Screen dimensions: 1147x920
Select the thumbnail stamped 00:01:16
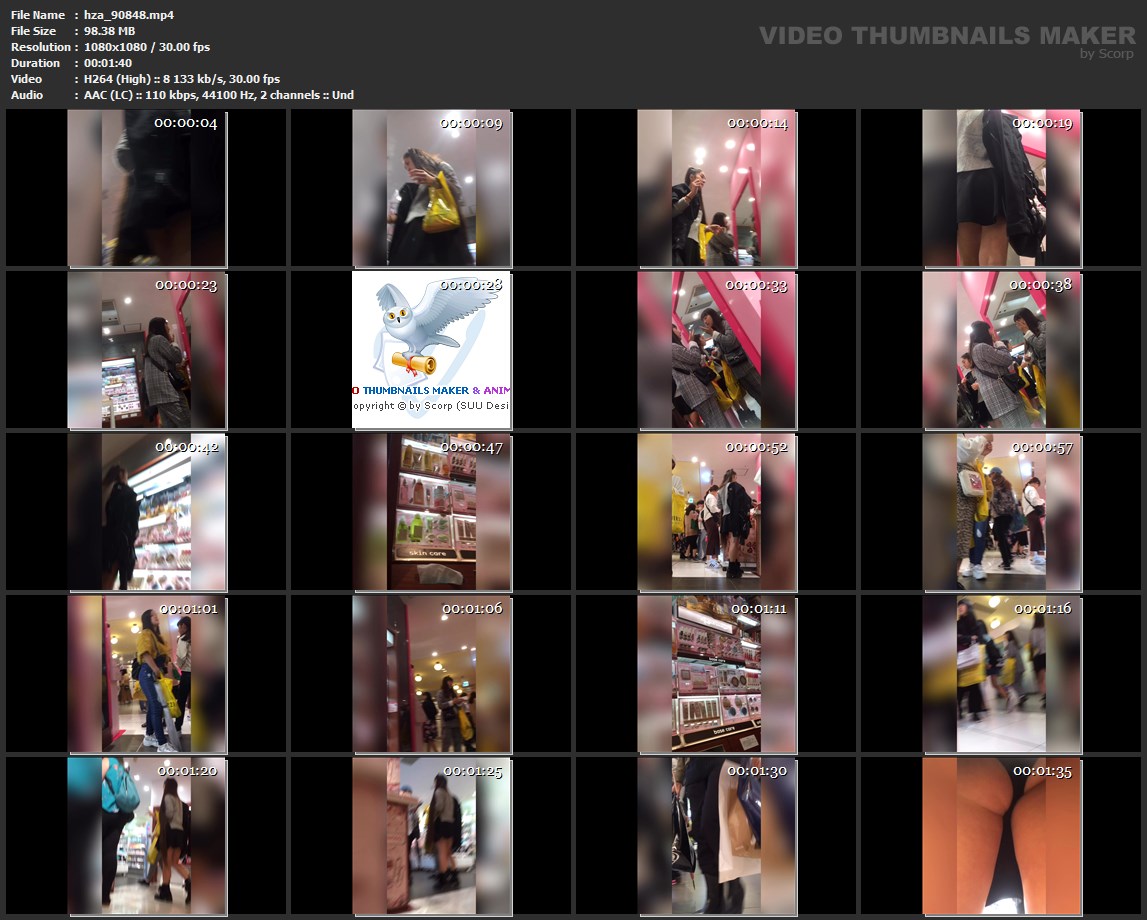1001,674
